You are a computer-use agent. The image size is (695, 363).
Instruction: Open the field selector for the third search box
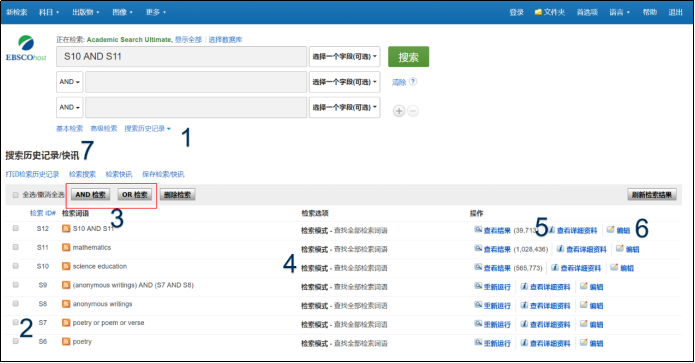click(344, 107)
